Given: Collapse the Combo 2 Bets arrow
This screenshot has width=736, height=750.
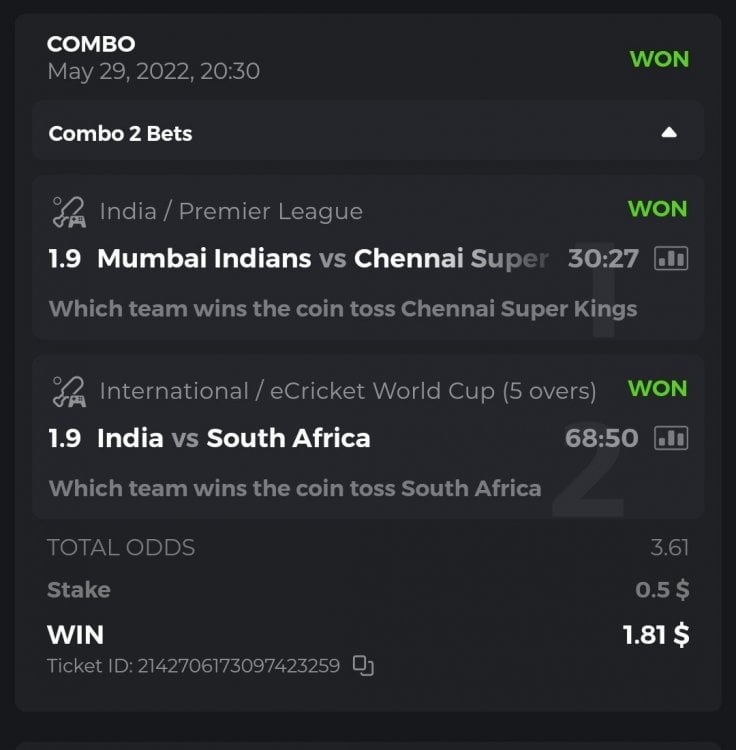Looking at the screenshot, I should [x=669, y=133].
